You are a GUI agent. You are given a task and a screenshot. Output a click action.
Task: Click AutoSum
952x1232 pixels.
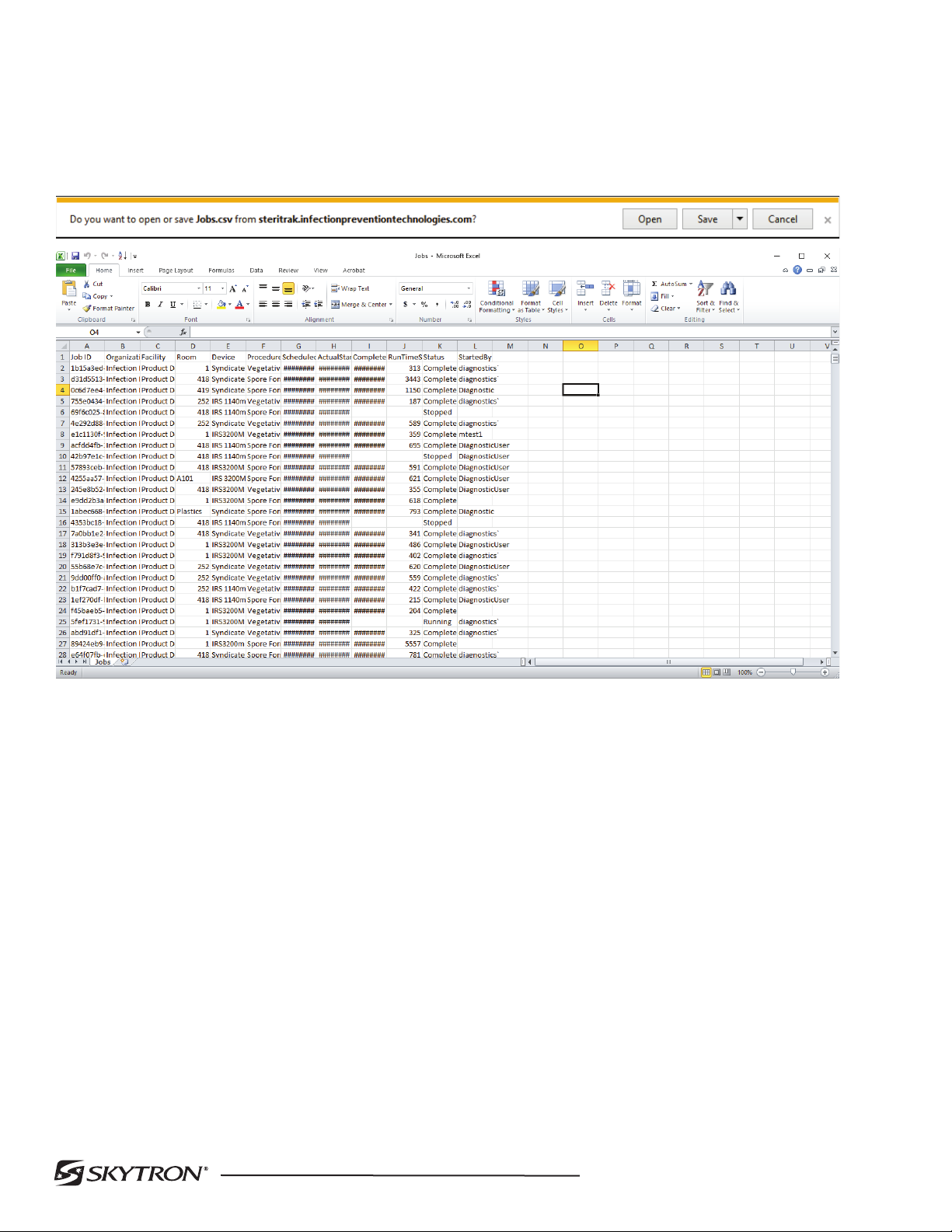(x=671, y=284)
